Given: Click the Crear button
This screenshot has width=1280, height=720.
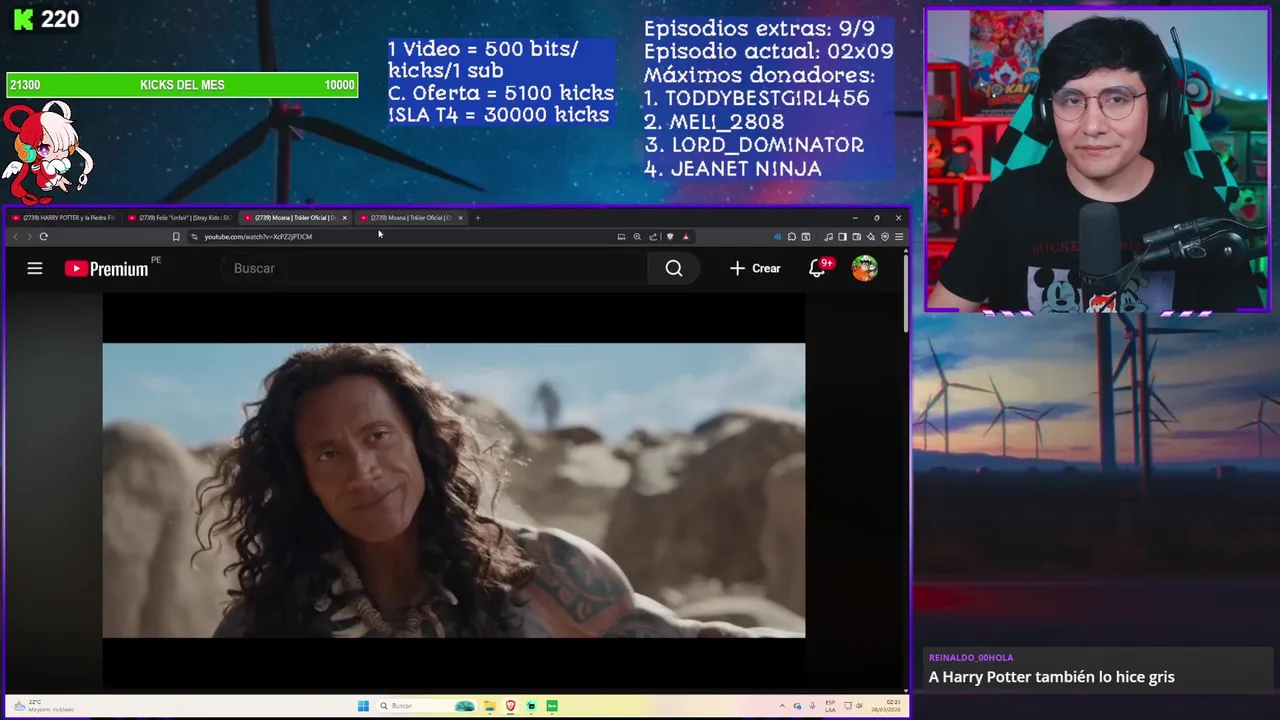Looking at the screenshot, I should point(755,268).
